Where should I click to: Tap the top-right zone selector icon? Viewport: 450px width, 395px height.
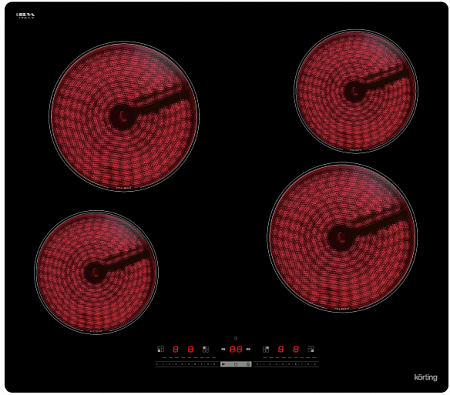click(266, 349)
